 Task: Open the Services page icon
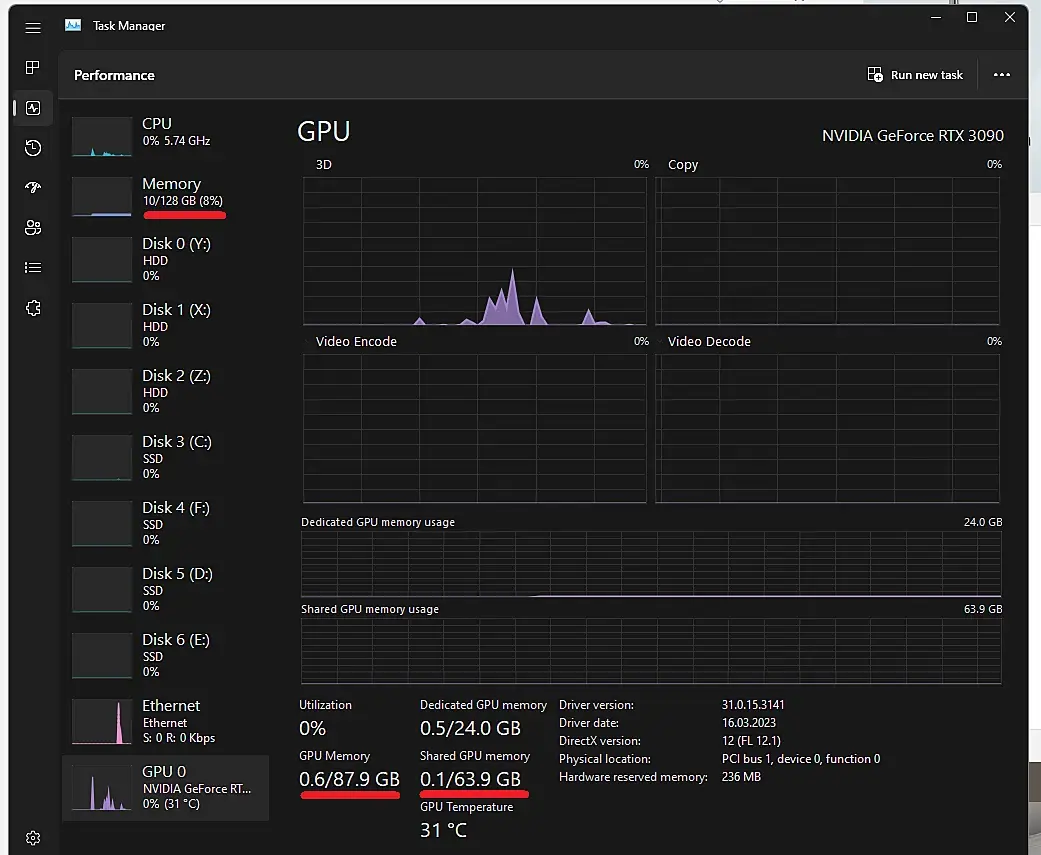pyautogui.click(x=33, y=308)
